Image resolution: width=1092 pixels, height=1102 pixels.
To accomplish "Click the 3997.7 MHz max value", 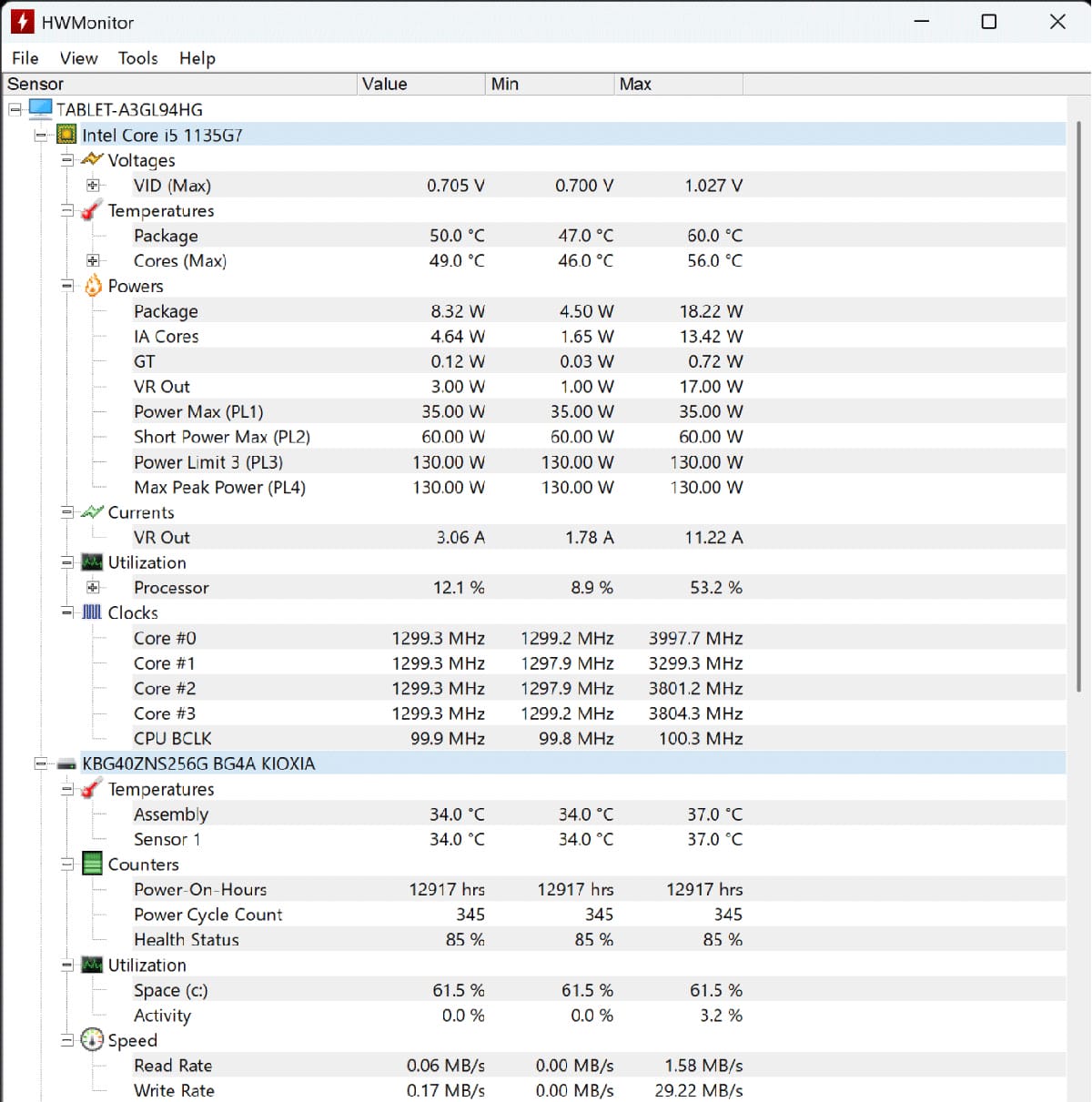I will point(695,638).
